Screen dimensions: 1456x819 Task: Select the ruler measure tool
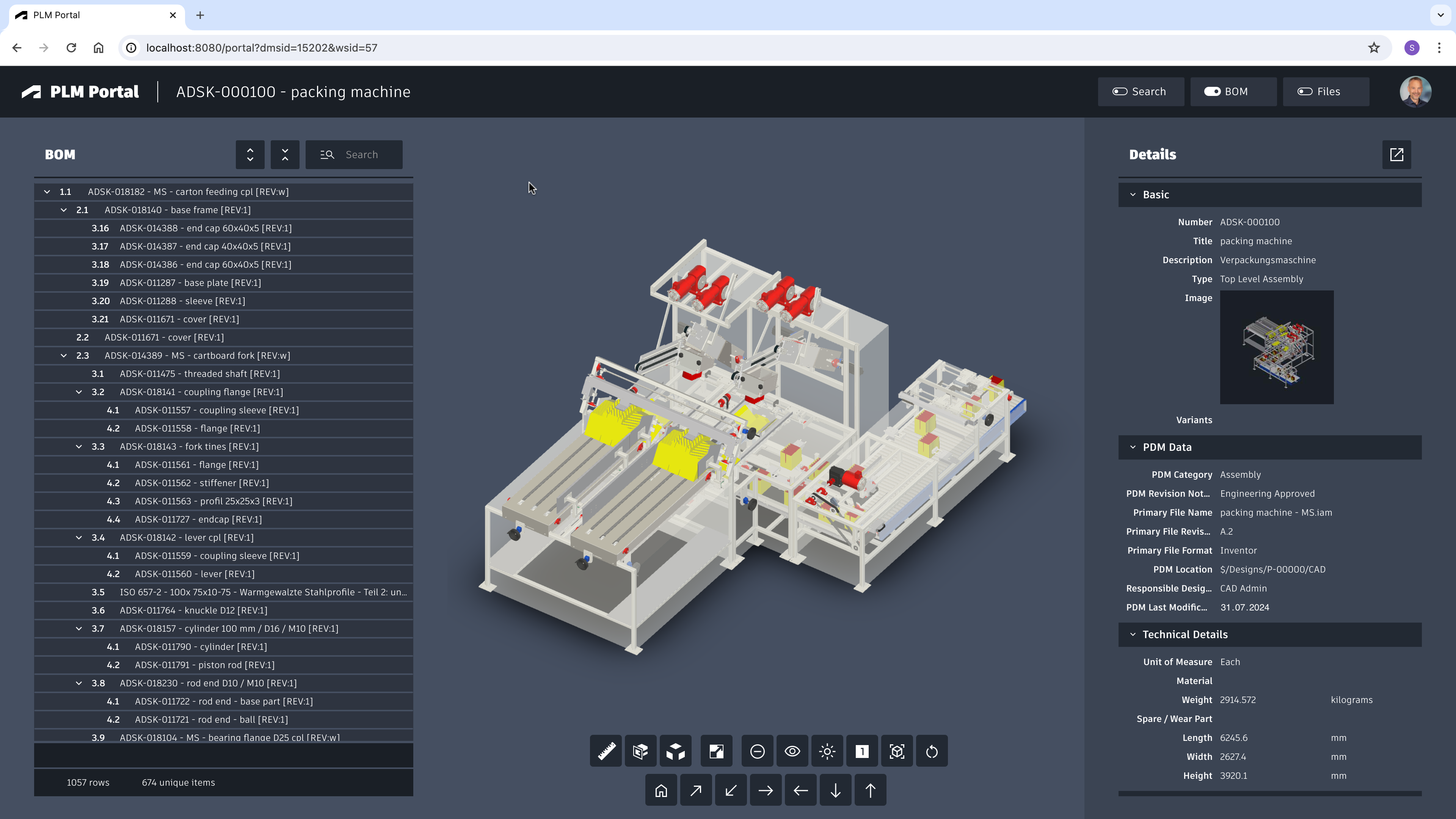[x=606, y=751]
